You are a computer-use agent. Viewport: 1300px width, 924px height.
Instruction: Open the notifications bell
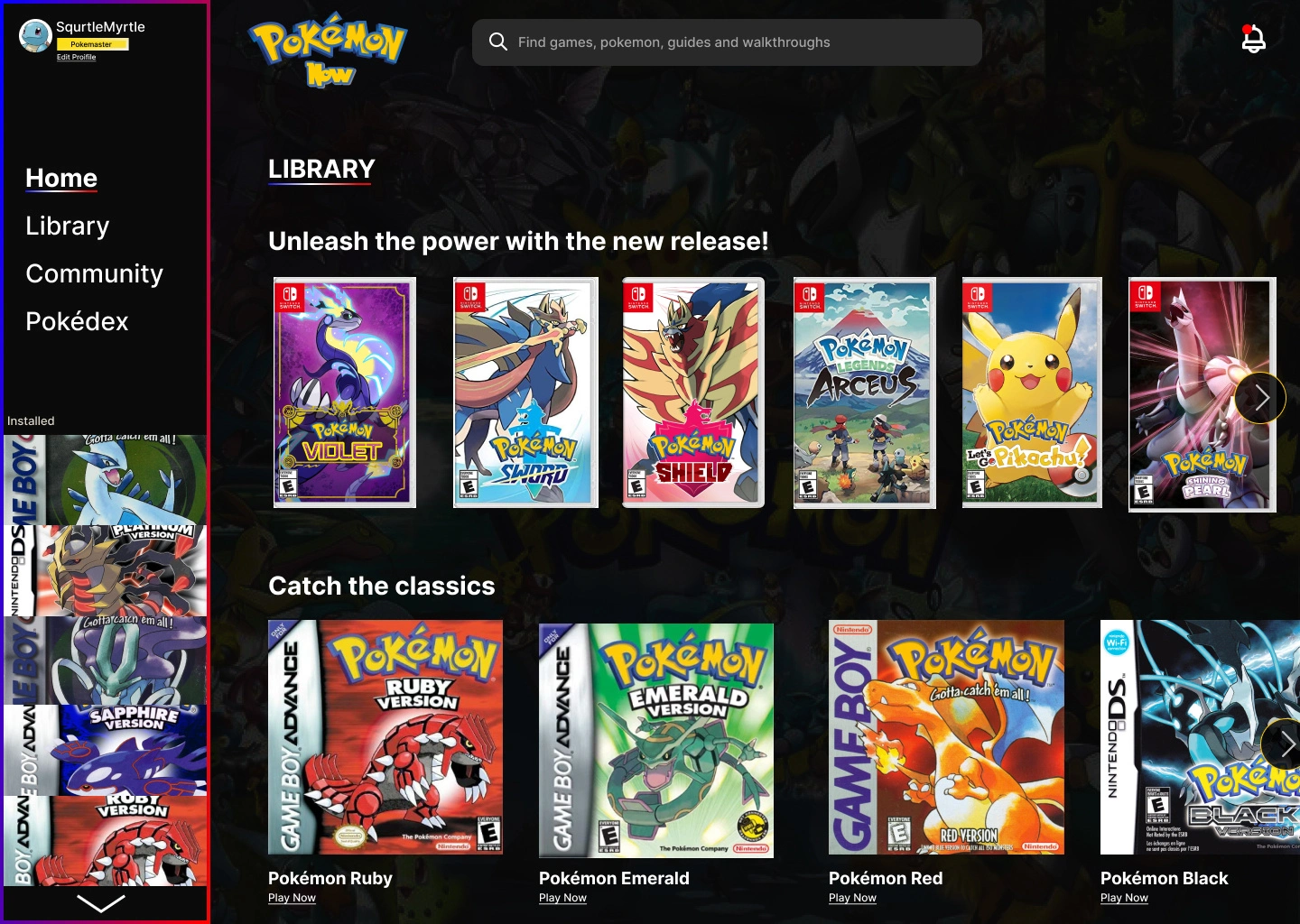coord(1253,39)
